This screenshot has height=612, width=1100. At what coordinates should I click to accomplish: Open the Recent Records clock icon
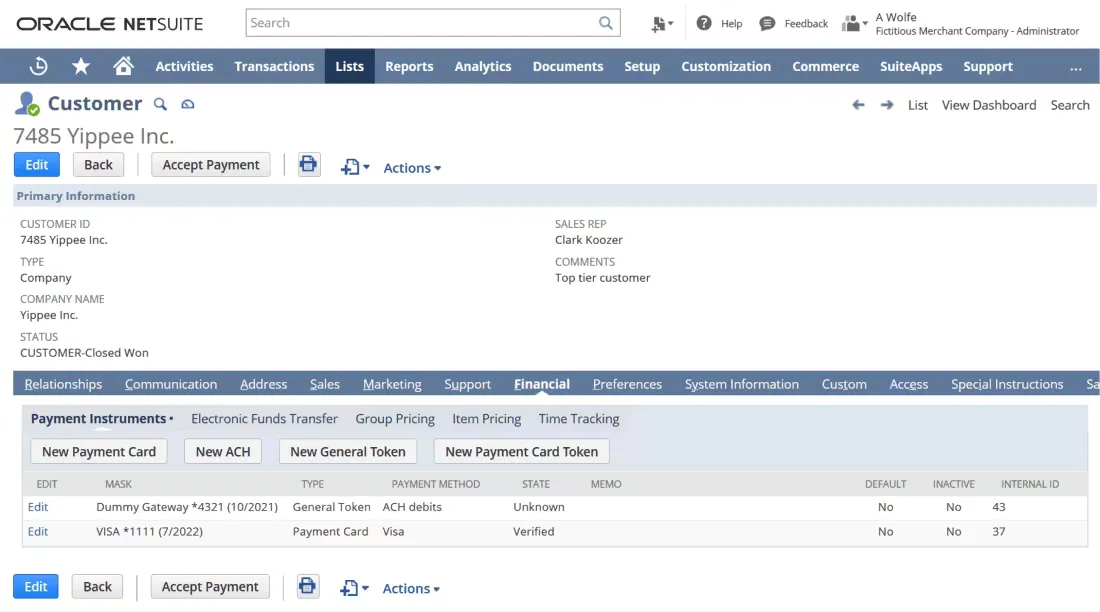[x=39, y=67]
